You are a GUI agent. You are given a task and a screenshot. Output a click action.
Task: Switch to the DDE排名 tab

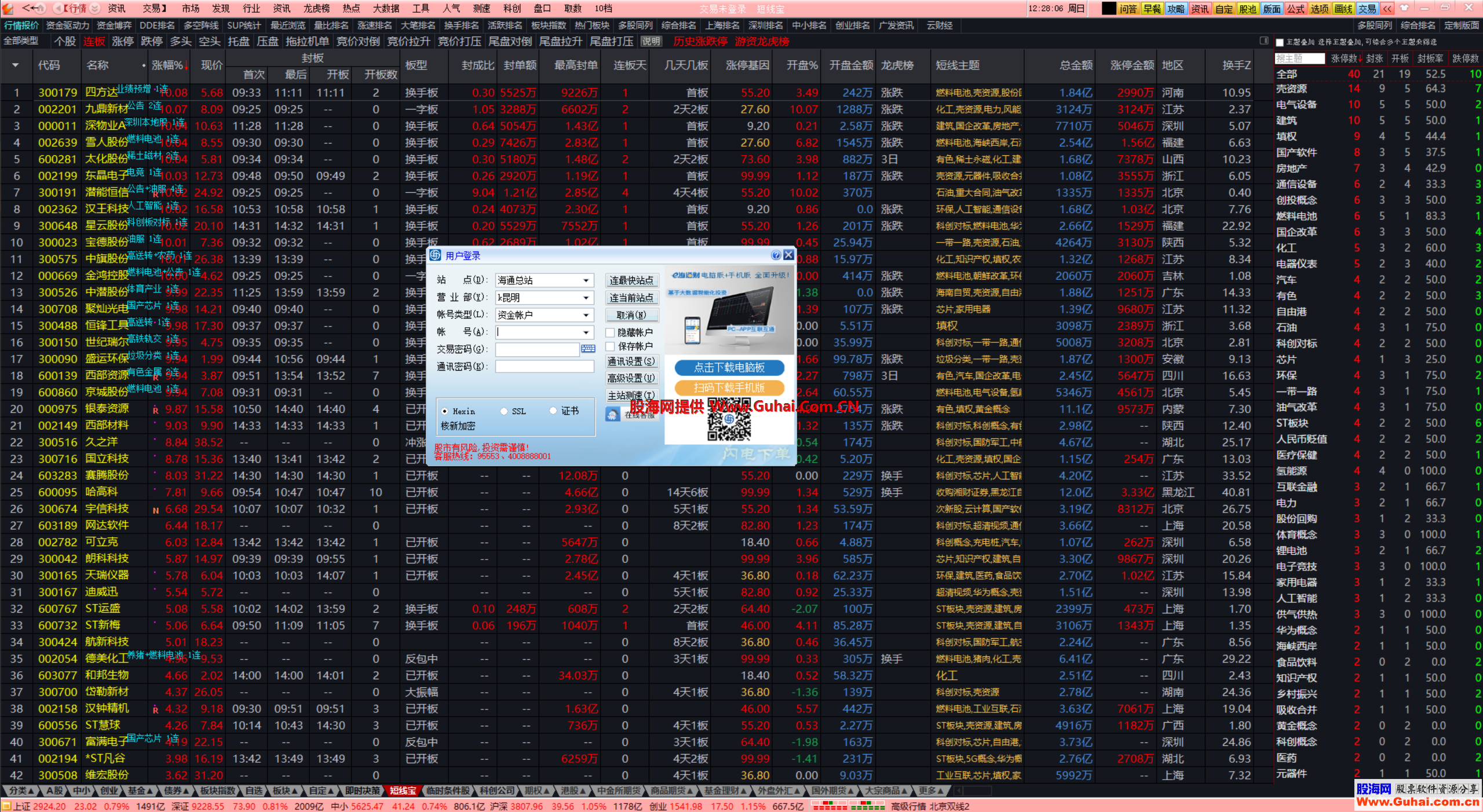[157, 25]
